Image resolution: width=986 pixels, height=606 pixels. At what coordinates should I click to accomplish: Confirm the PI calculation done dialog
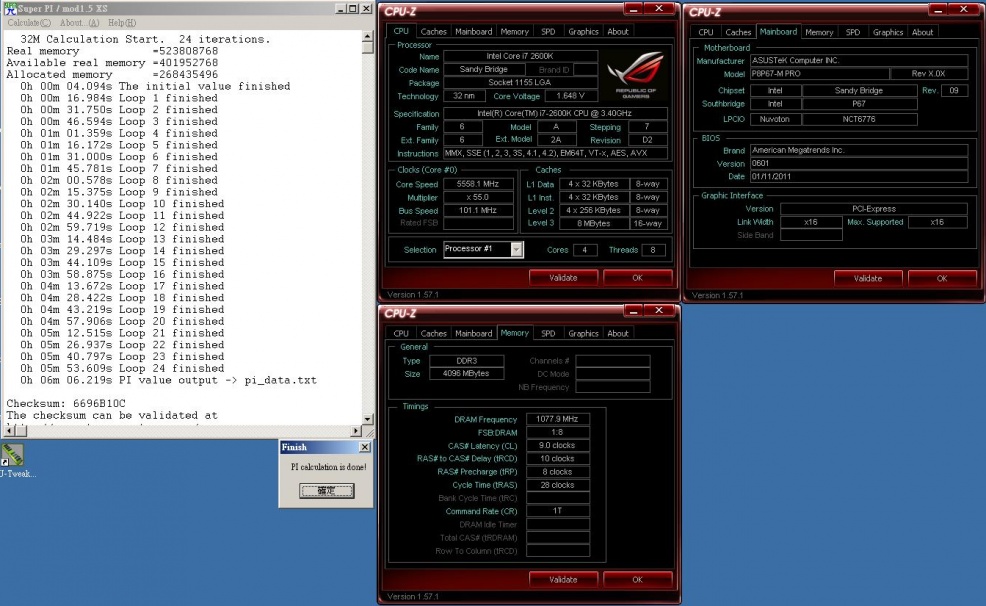pos(327,491)
